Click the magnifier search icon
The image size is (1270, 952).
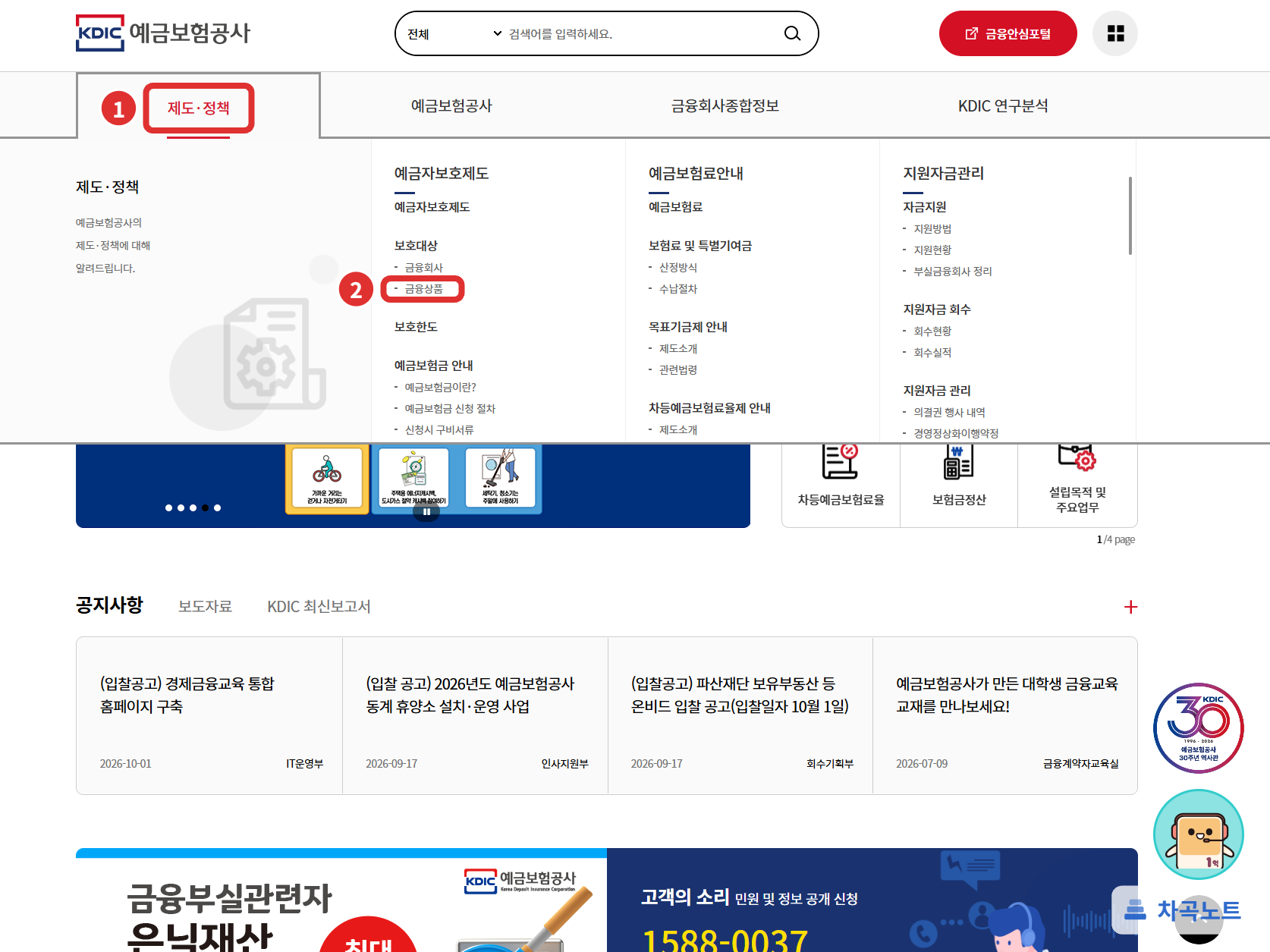tap(792, 33)
